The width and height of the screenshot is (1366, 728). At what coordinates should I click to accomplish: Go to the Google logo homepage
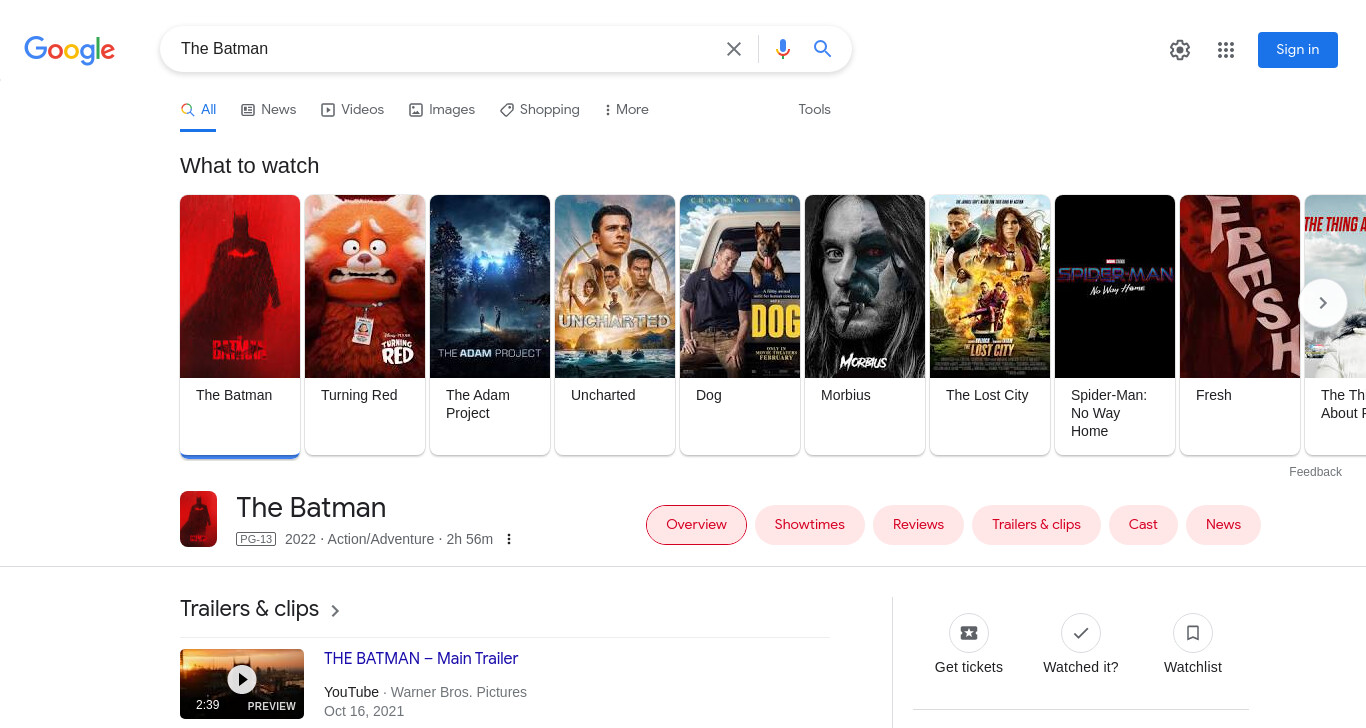[70, 50]
